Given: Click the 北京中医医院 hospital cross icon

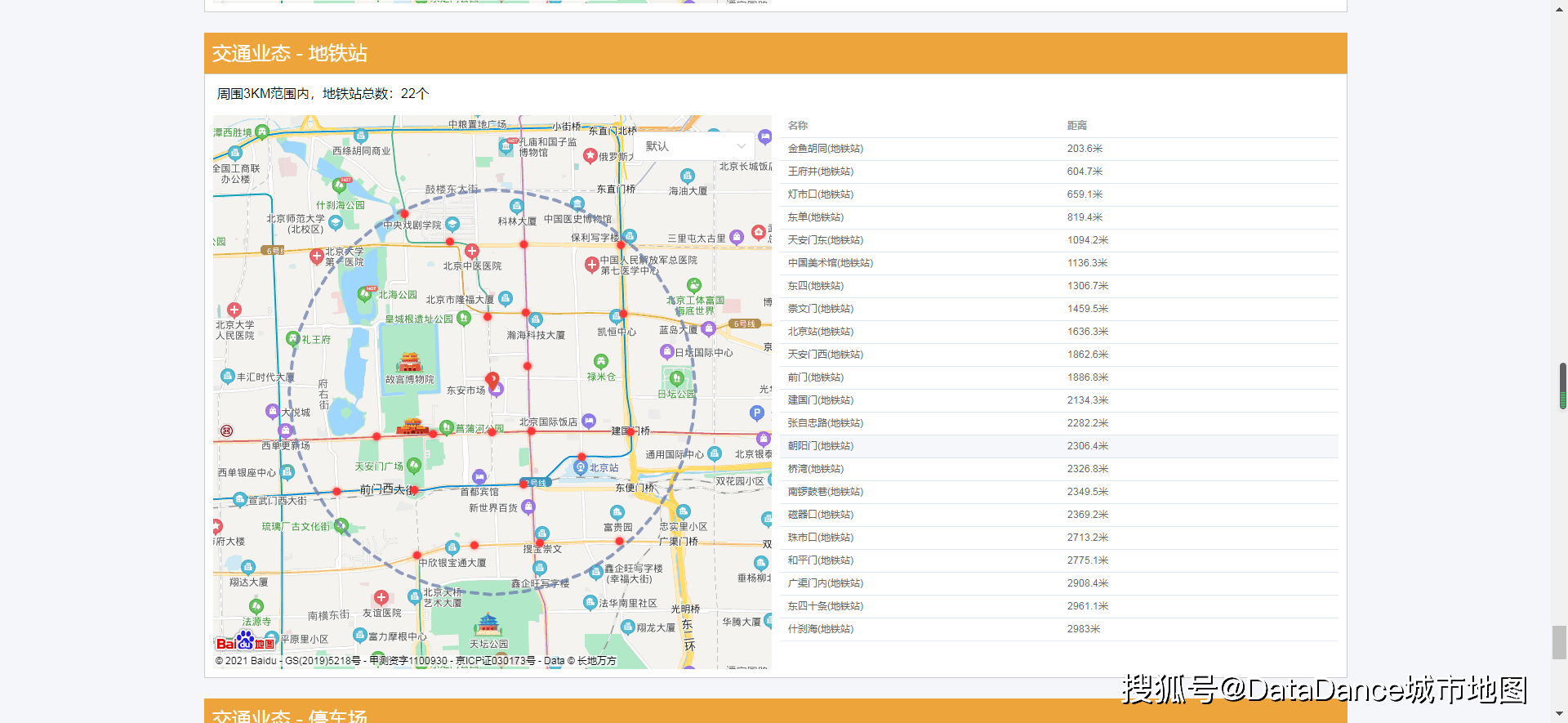Looking at the screenshot, I should 472,252.
